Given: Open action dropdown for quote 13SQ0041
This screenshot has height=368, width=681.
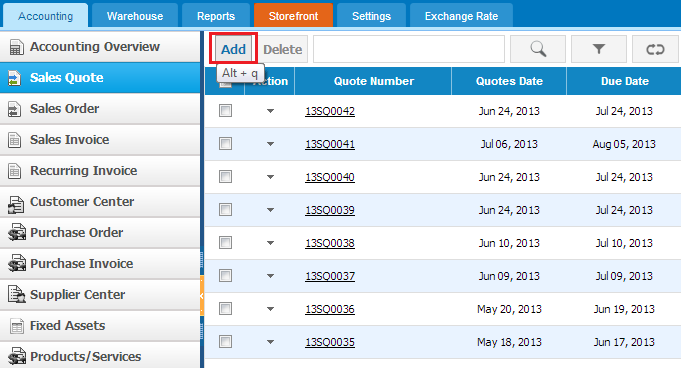Looking at the screenshot, I should tap(270, 144).
